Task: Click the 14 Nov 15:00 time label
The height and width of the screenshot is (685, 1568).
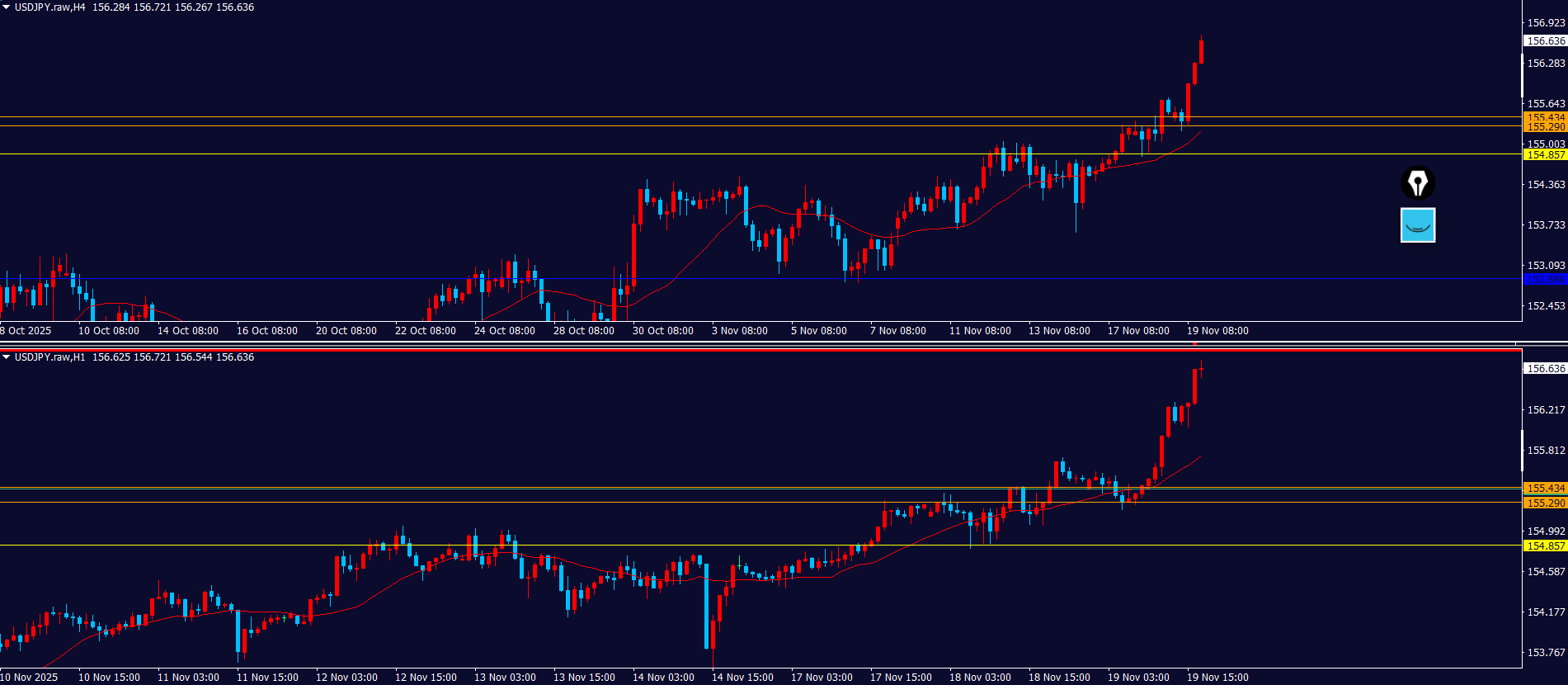Action: 742,678
